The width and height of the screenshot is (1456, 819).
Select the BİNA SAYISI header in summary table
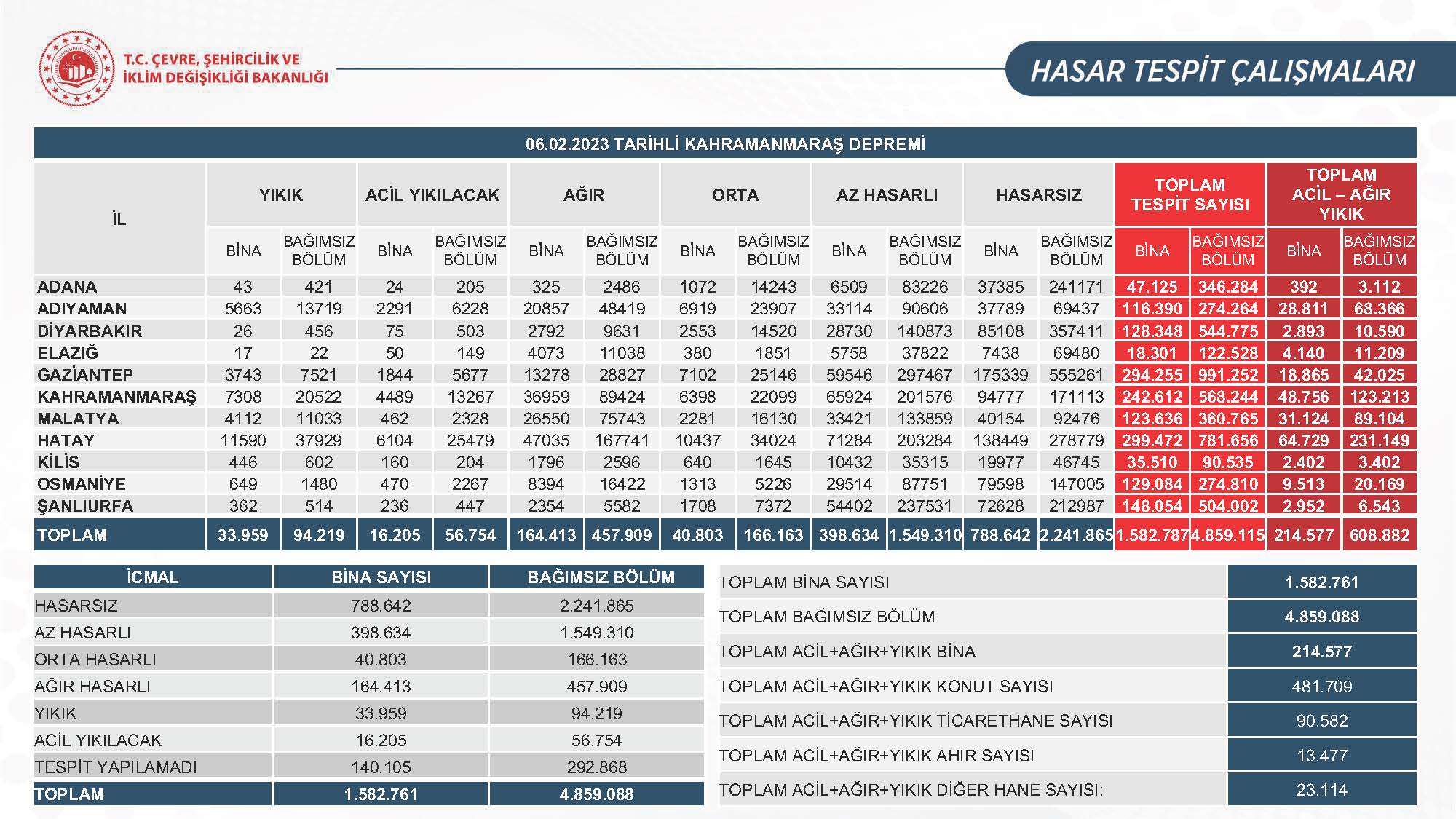[x=381, y=577]
